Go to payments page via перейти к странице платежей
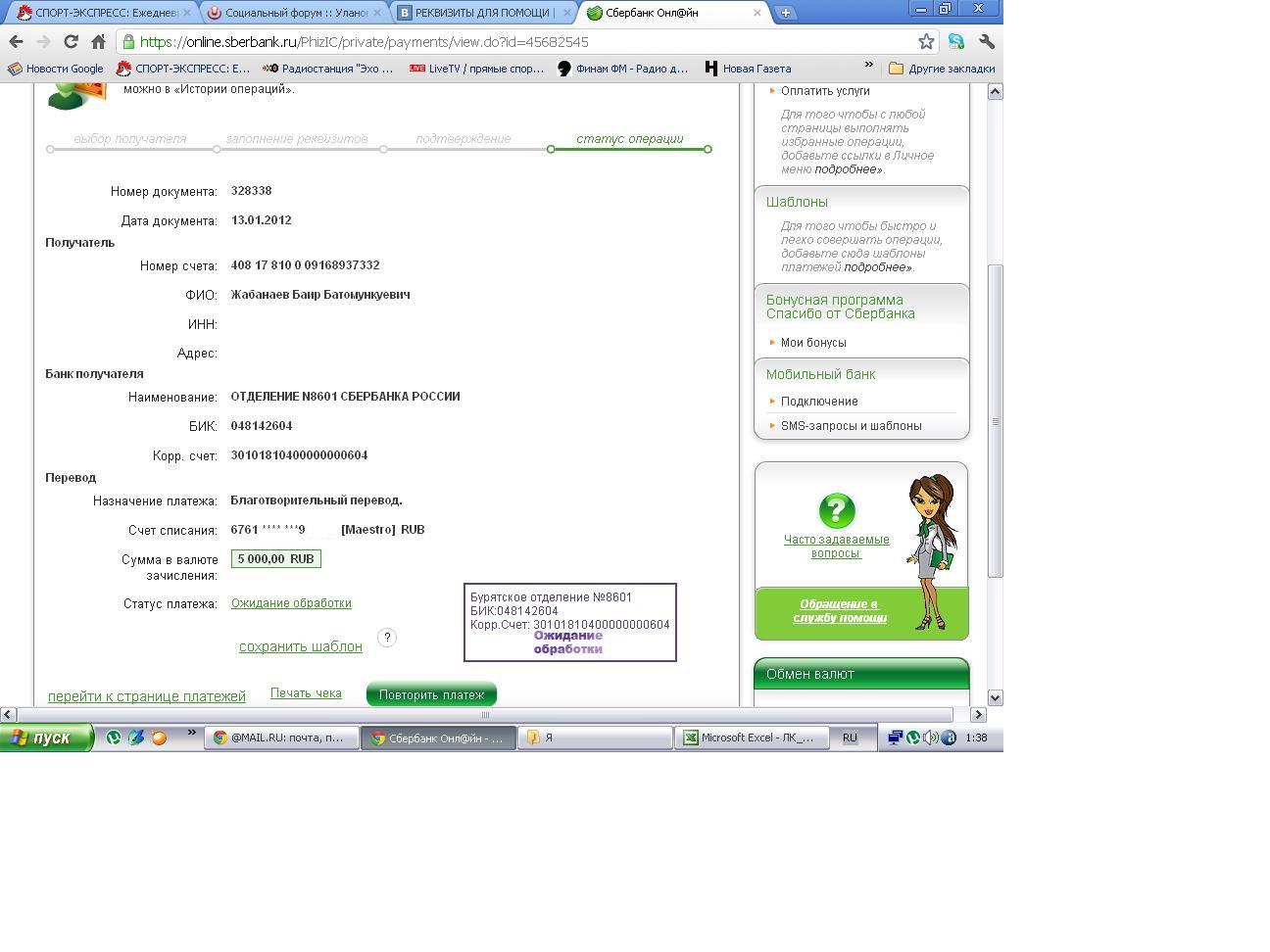Image resolution: width=1270 pixels, height=952 pixels. coord(147,696)
